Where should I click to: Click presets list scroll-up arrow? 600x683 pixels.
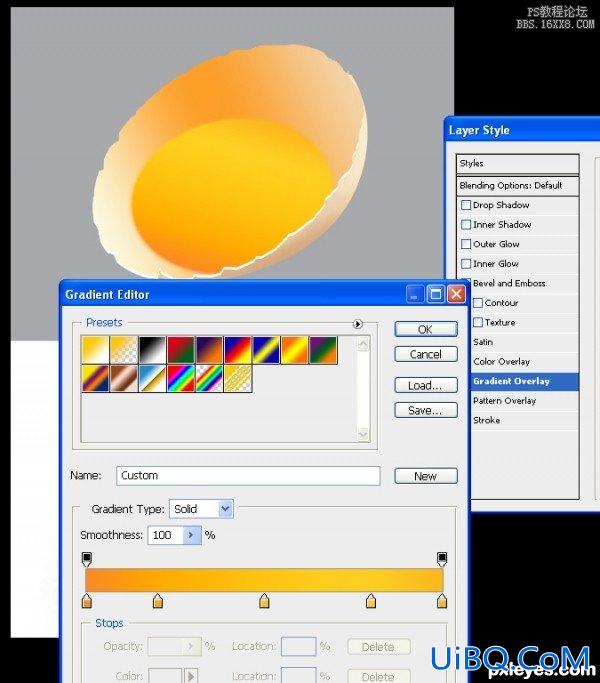pos(363,345)
